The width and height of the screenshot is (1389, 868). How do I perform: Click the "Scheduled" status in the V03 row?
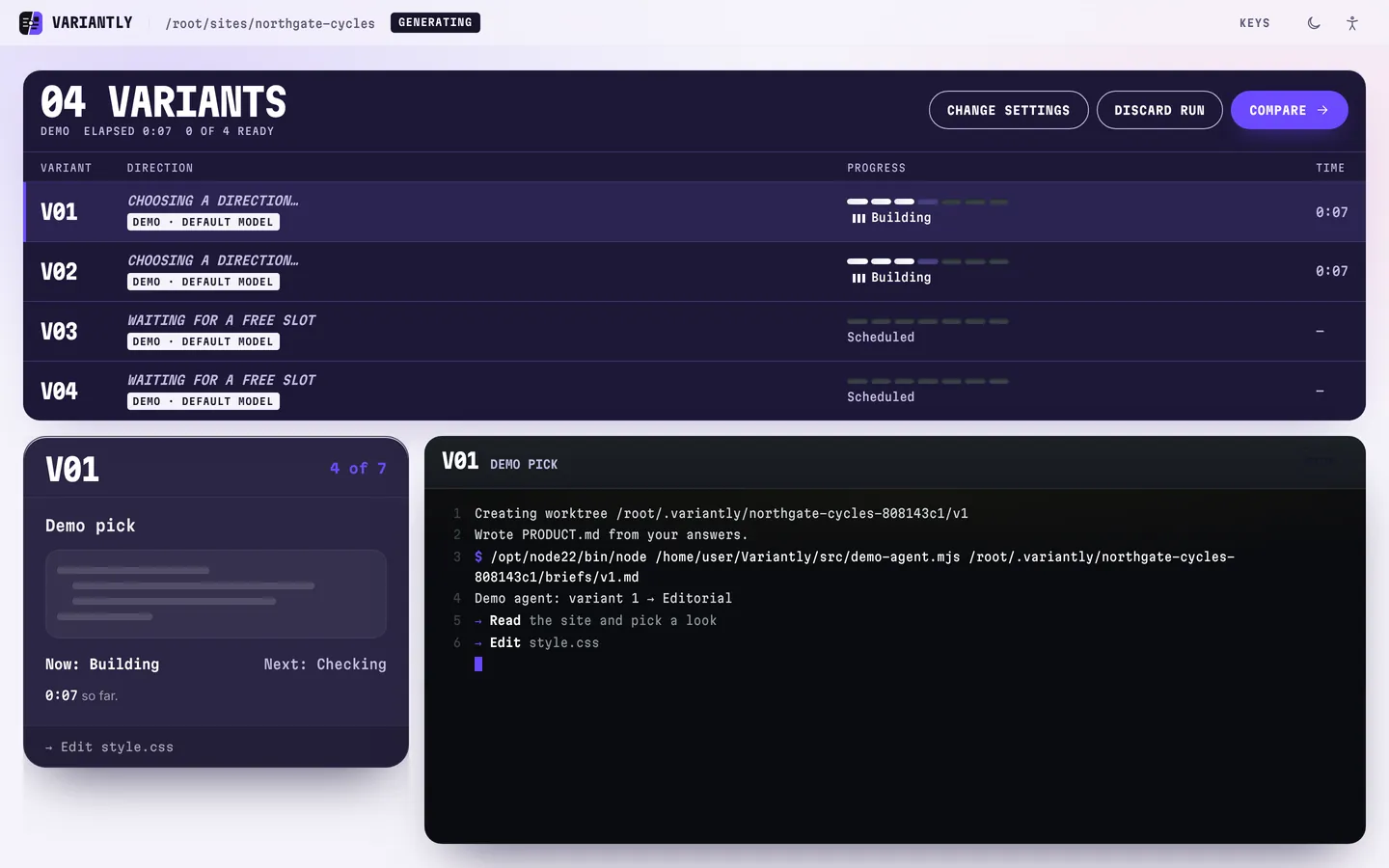click(x=881, y=337)
